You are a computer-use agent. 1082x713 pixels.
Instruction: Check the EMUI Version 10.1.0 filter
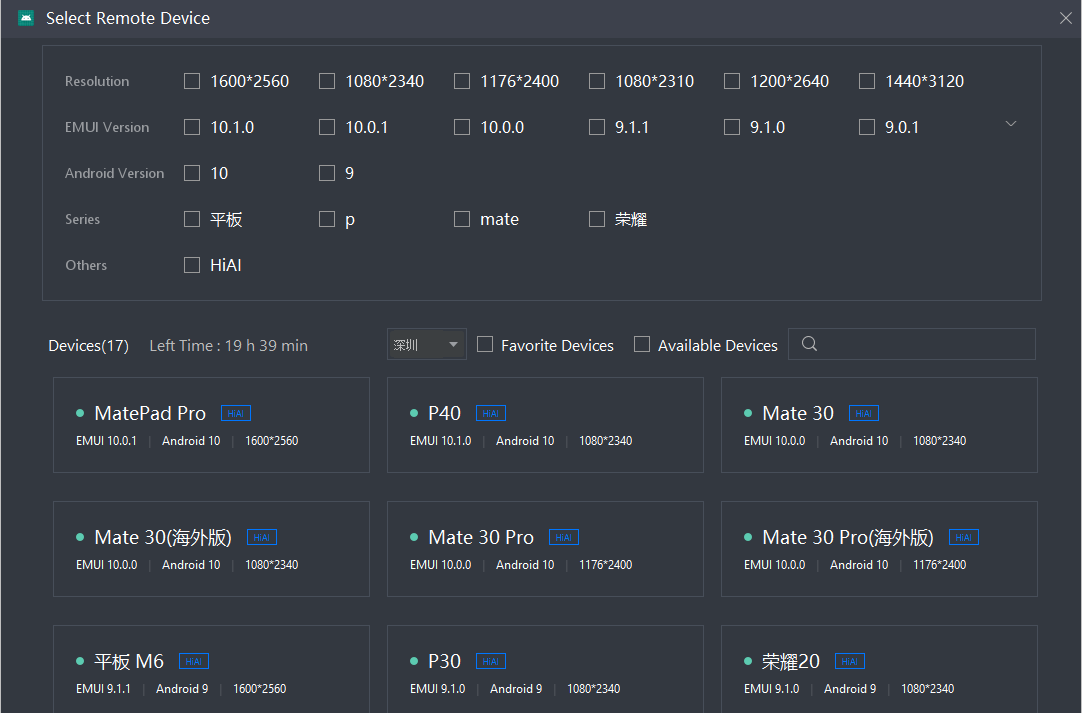[191, 127]
